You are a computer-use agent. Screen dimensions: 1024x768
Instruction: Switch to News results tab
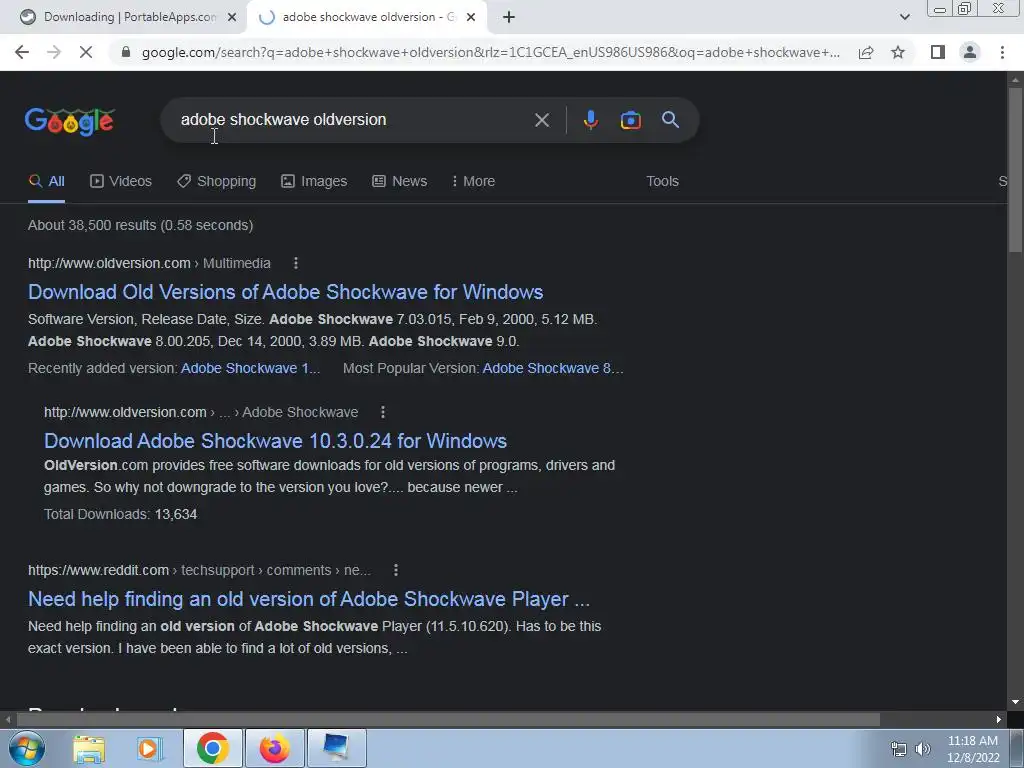[400, 182]
